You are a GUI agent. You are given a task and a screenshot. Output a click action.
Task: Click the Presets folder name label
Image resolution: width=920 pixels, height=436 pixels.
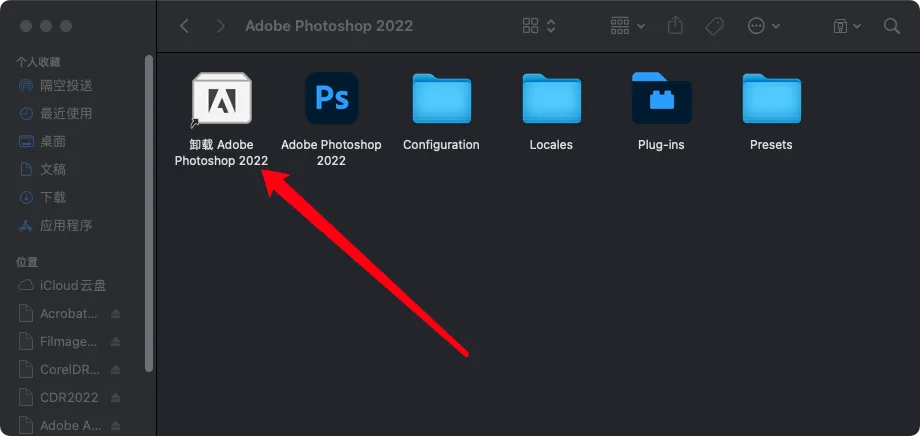pyautogui.click(x=772, y=145)
